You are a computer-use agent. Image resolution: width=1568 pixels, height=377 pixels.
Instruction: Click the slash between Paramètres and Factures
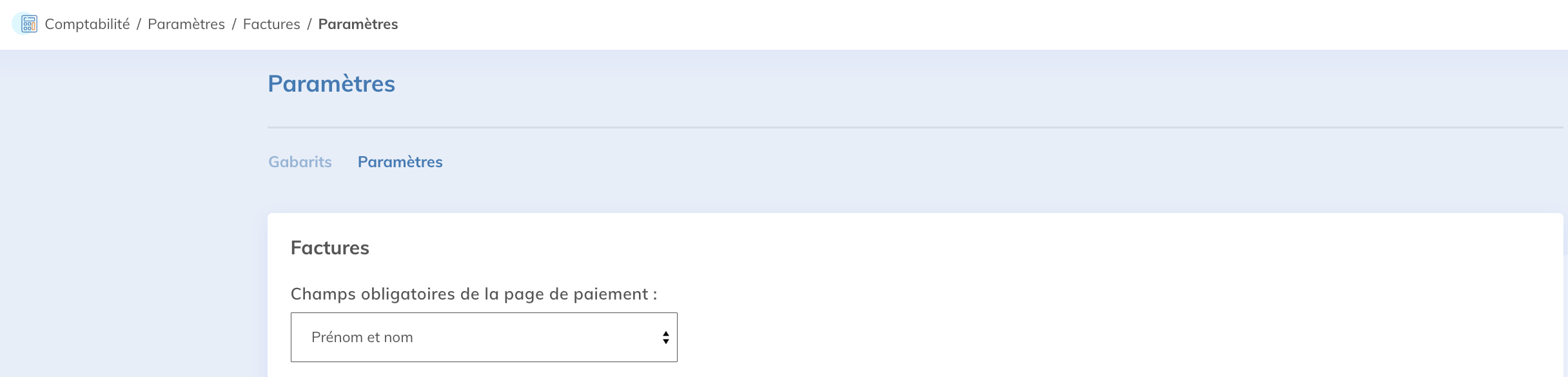point(234,25)
